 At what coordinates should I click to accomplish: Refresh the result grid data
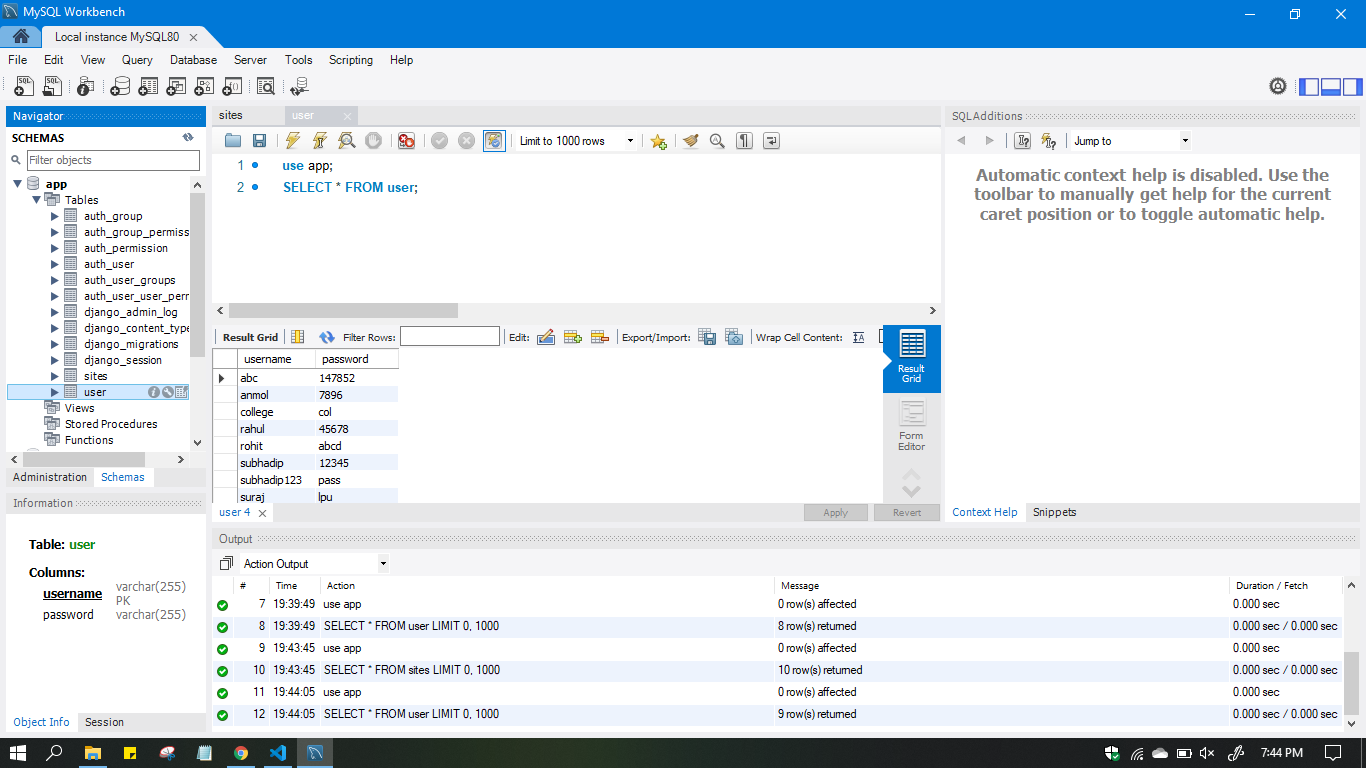327,337
